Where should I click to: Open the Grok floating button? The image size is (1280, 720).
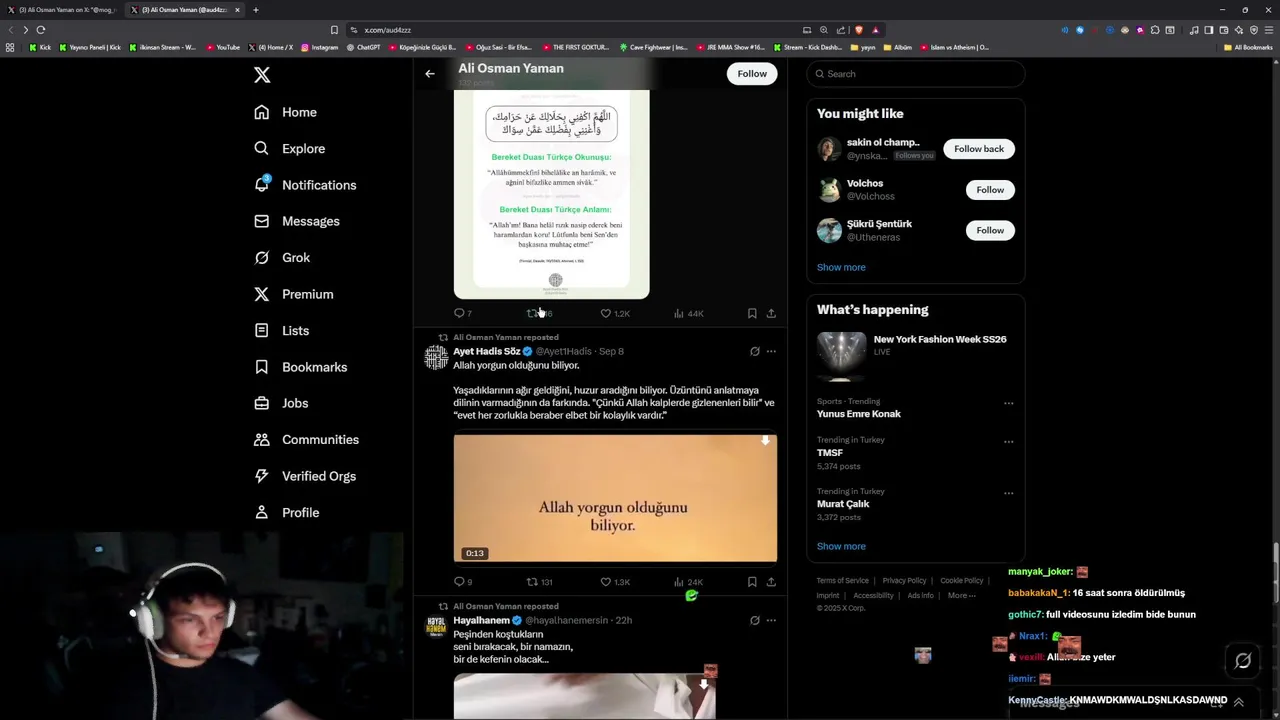1243,661
